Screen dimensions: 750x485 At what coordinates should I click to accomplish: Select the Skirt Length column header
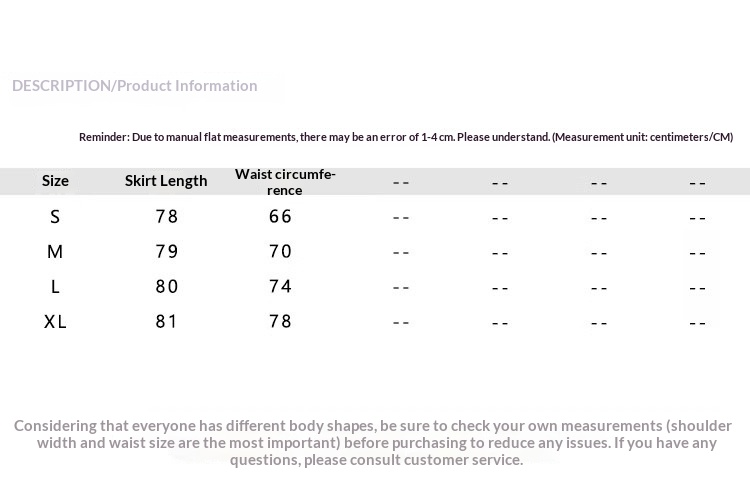click(166, 181)
